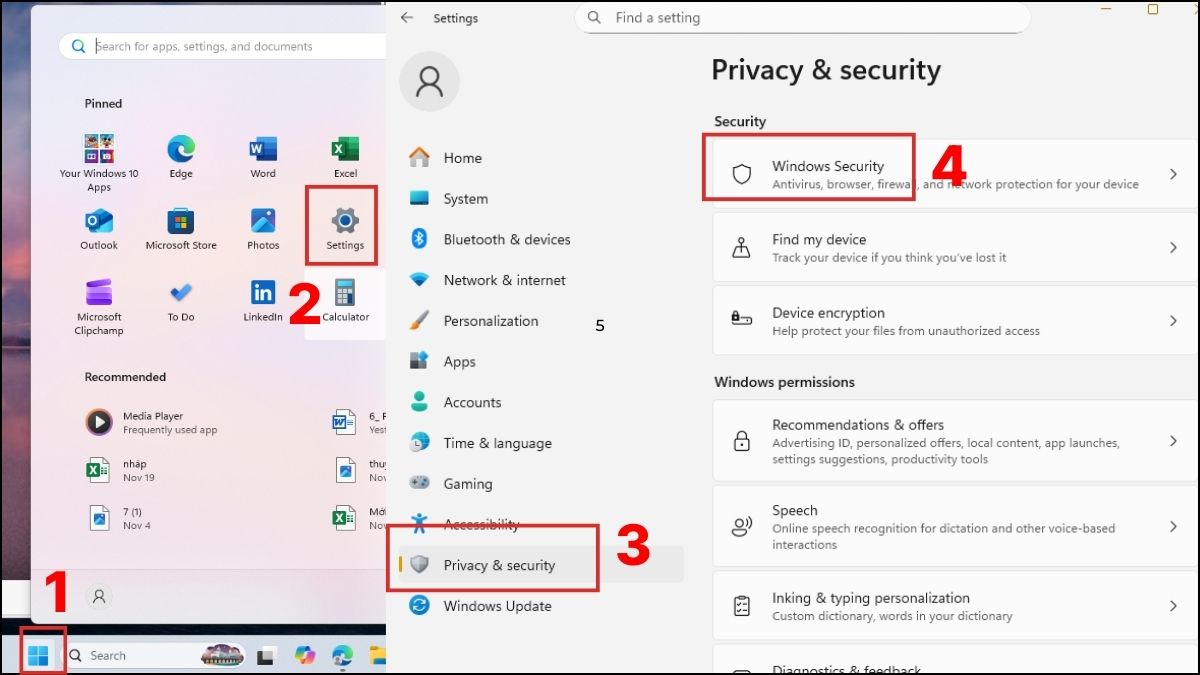Open the To Do pinned app
This screenshot has height=675, width=1200.
(x=181, y=300)
